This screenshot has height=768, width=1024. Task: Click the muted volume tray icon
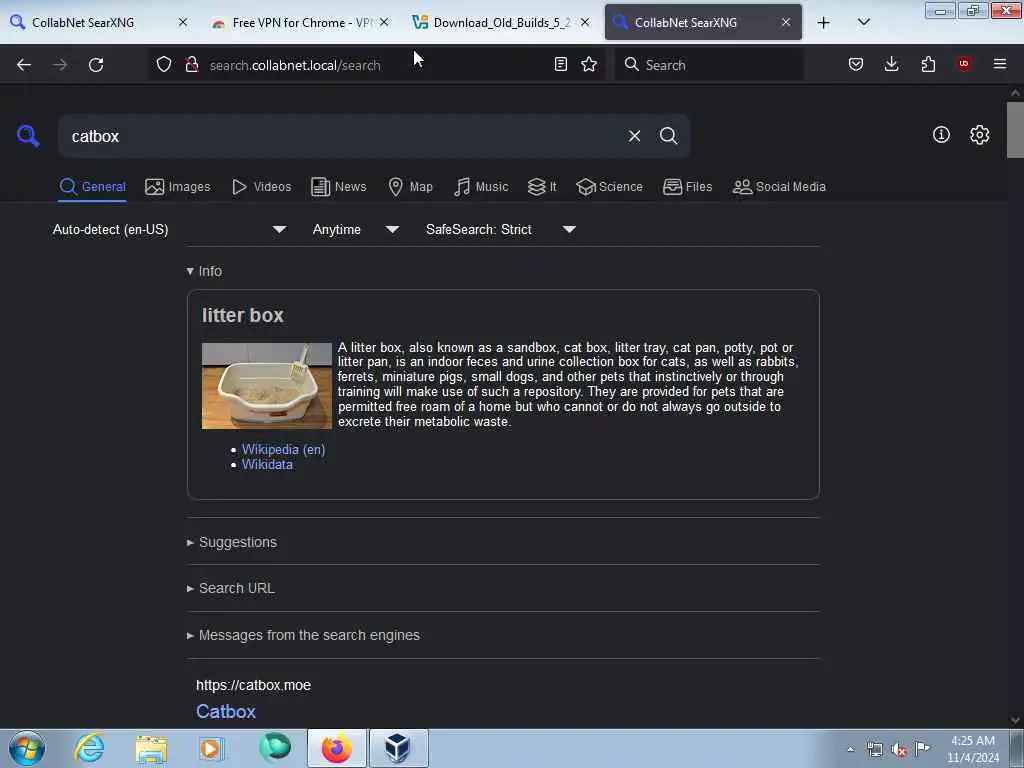click(899, 750)
